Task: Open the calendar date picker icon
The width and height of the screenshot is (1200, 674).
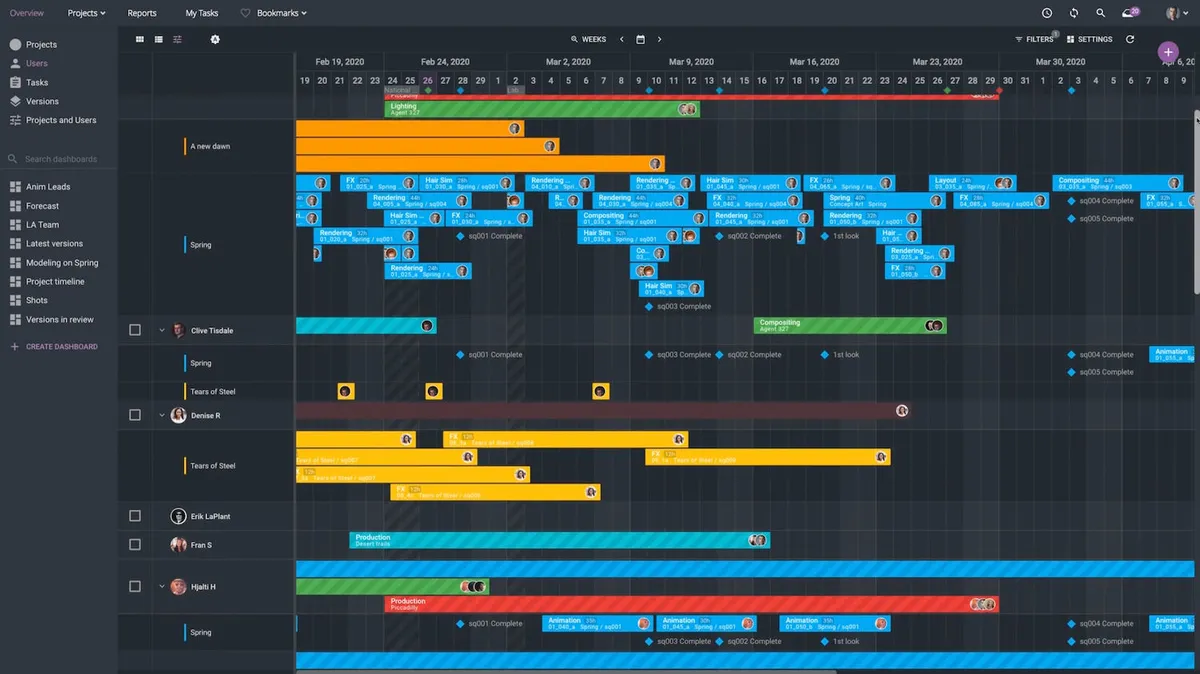Action: [x=639, y=39]
